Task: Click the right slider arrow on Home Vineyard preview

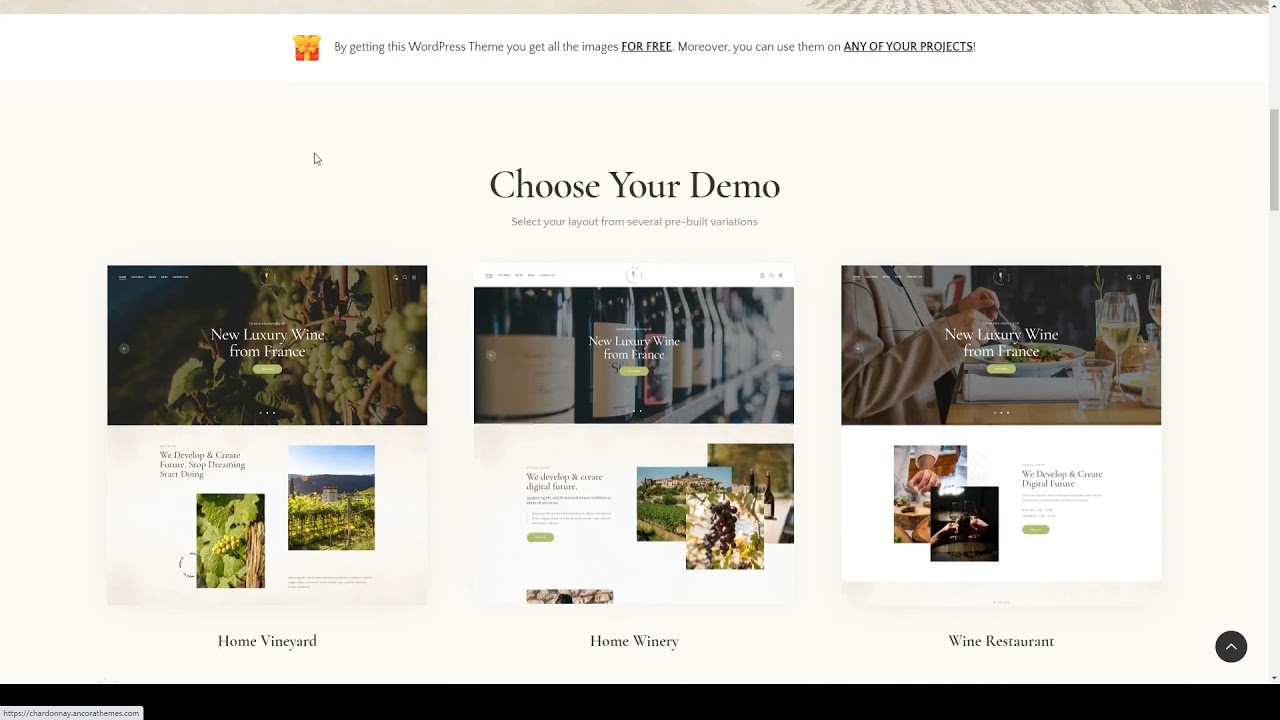Action: click(410, 348)
